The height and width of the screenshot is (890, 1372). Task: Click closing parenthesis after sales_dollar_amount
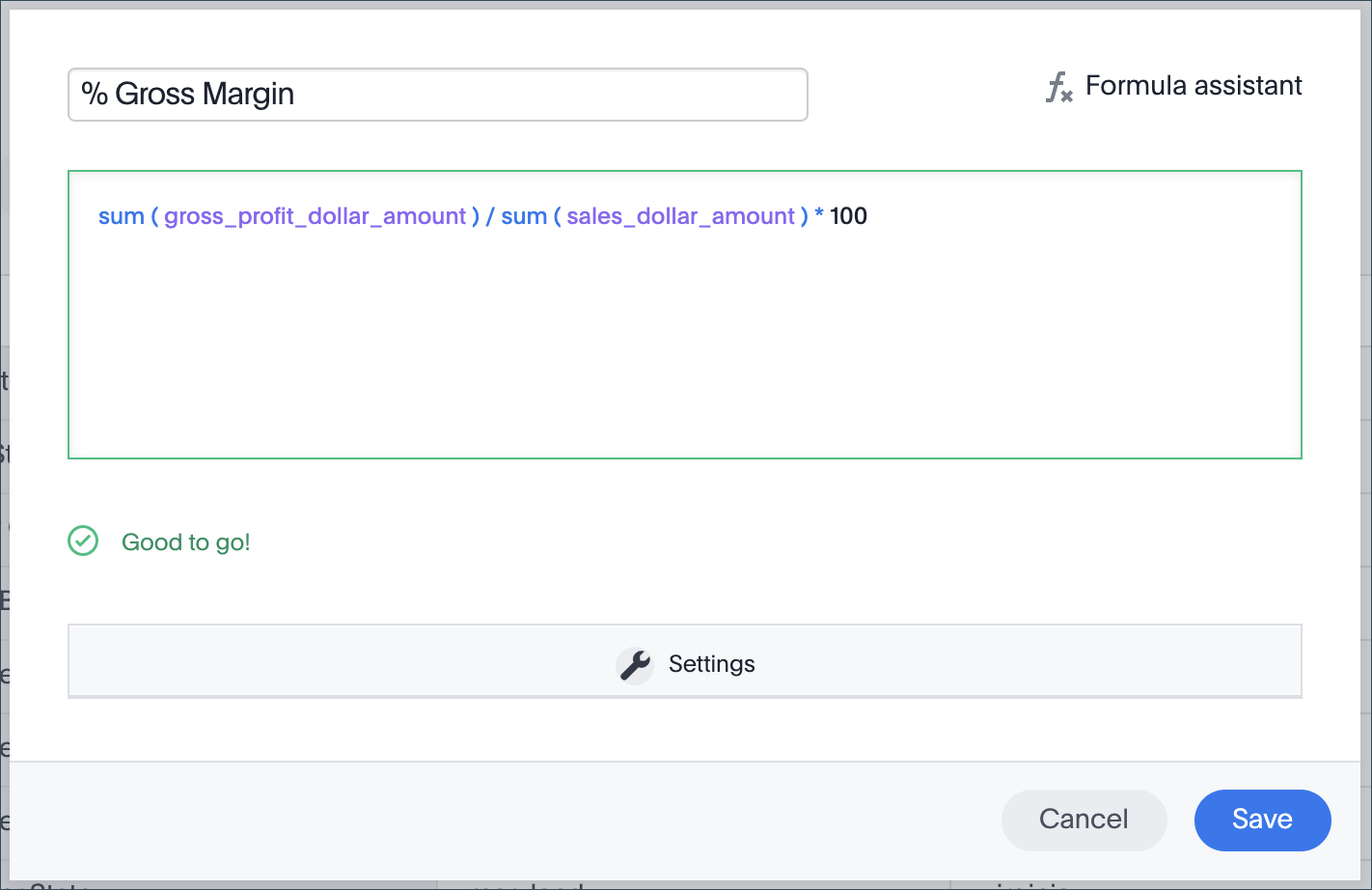tap(804, 216)
